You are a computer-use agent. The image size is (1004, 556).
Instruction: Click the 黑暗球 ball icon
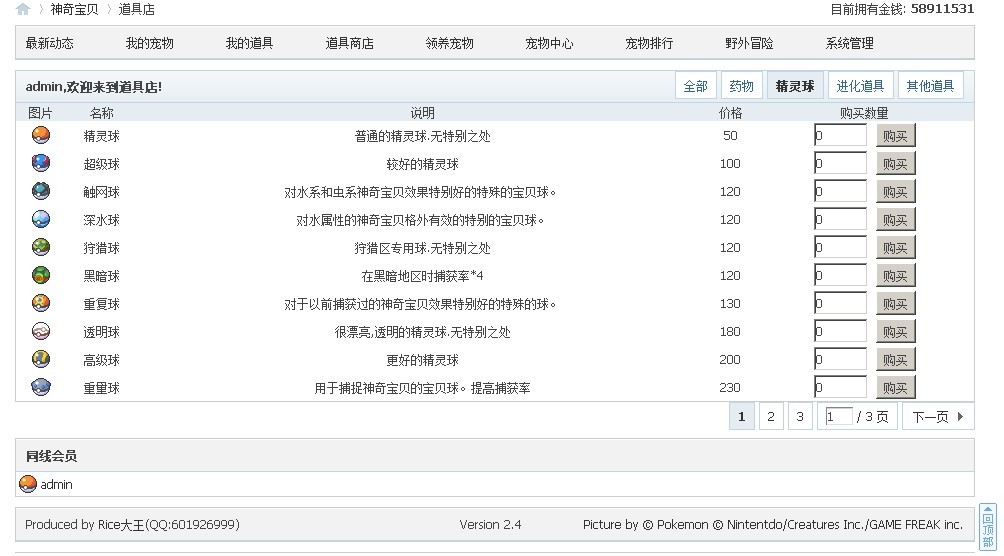pos(41,275)
